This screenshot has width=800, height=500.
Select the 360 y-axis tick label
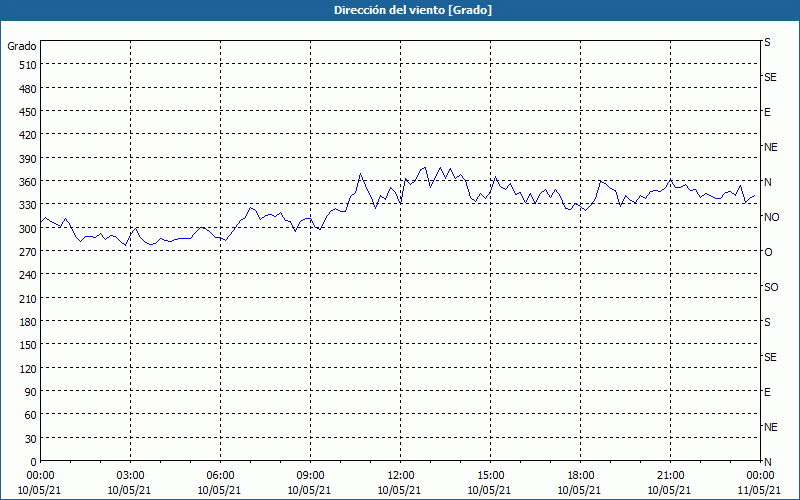tap(29, 182)
